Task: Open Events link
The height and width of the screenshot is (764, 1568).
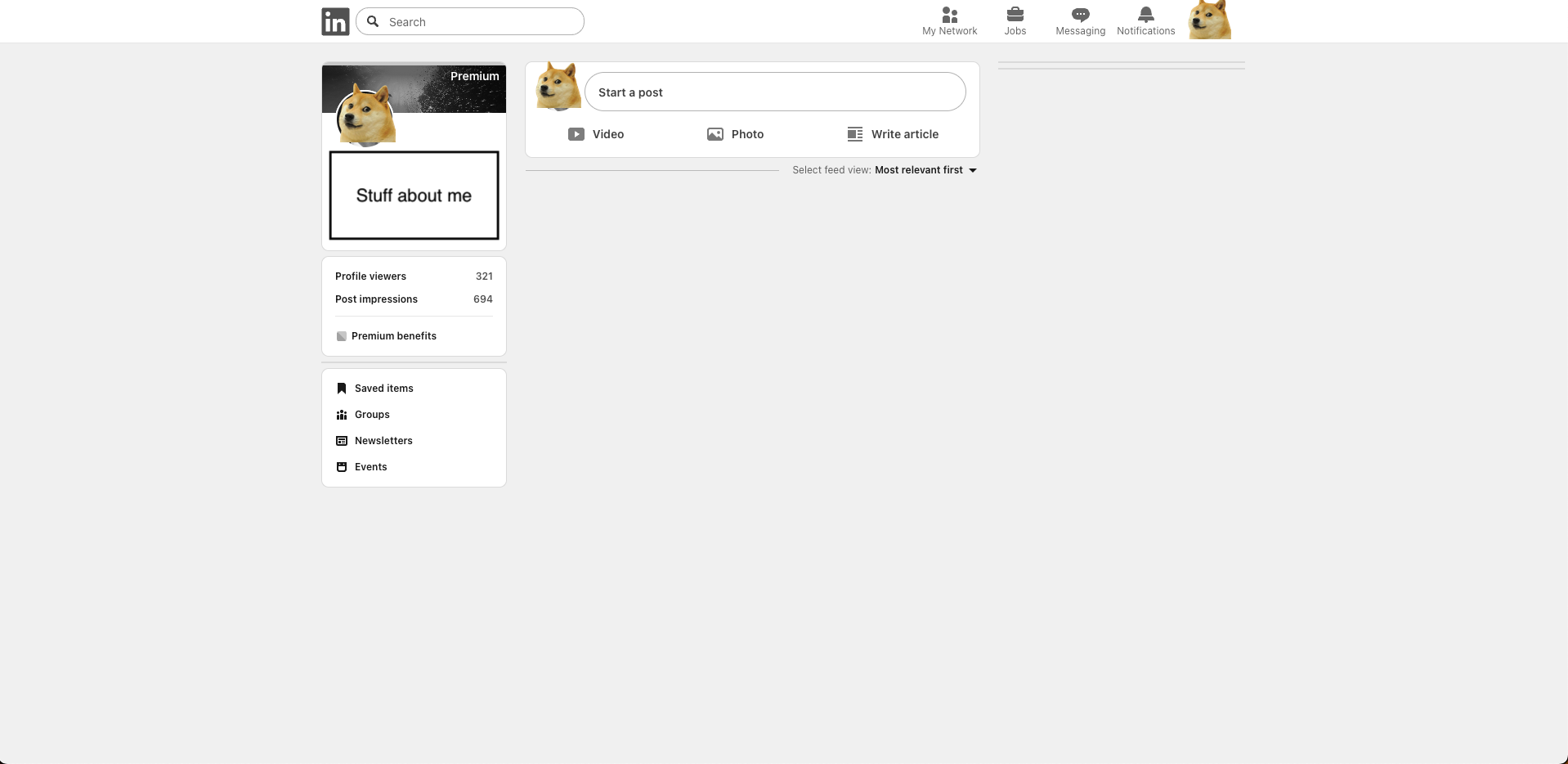Action: (371, 467)
